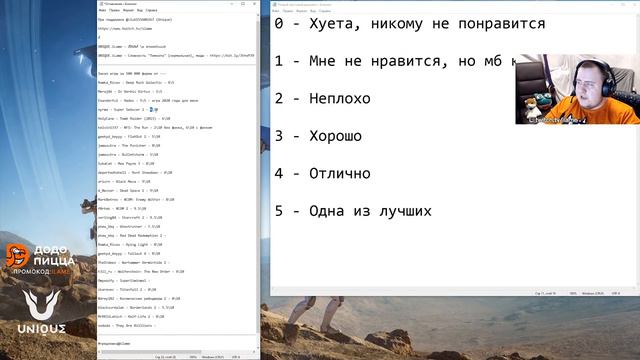Click the 'Half-Life 2' line

[131, 316]
